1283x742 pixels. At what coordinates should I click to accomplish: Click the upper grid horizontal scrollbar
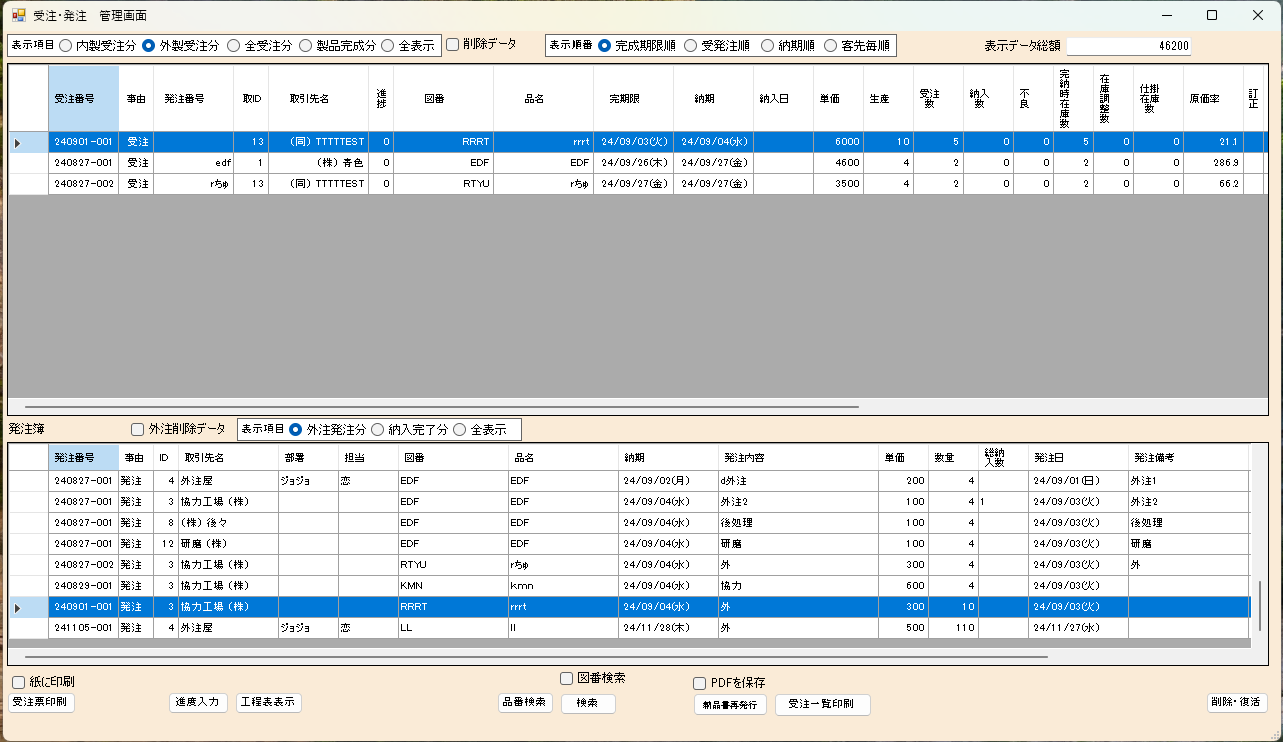point(441,407)
